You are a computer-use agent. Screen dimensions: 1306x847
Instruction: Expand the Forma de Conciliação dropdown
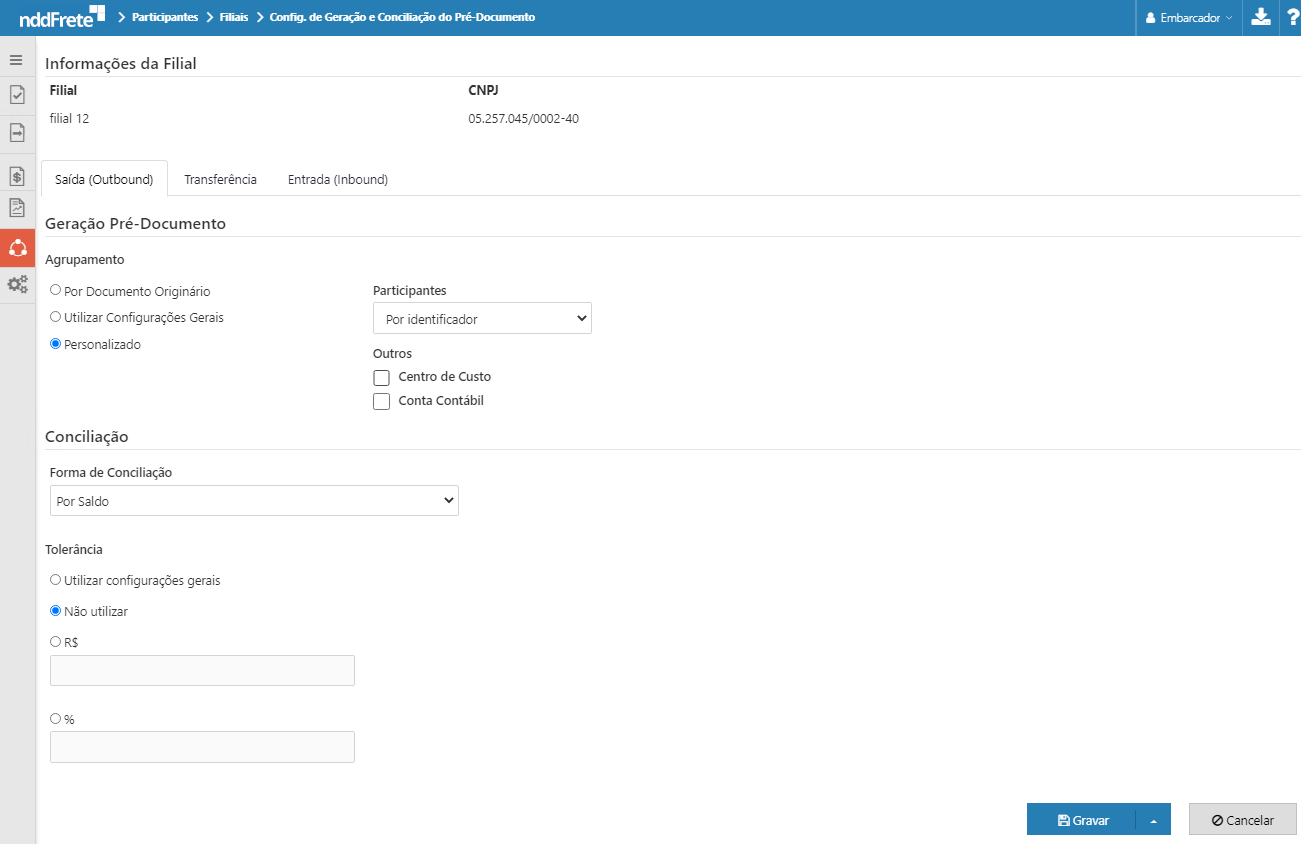[x=254, y=501]
